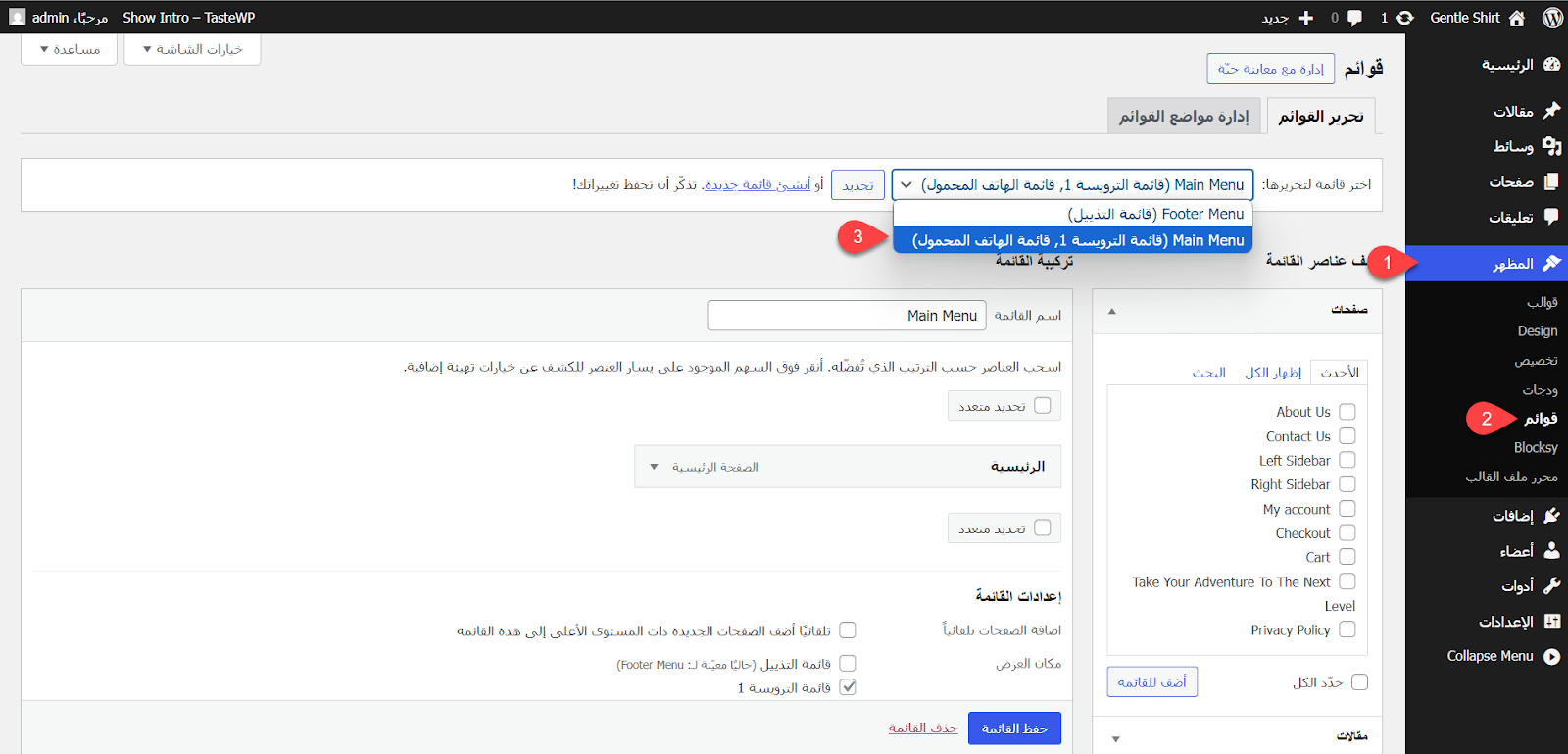Click the WordPress logo icon in admin bar
Viewport: 1568px width, 754px height.
1552,18
